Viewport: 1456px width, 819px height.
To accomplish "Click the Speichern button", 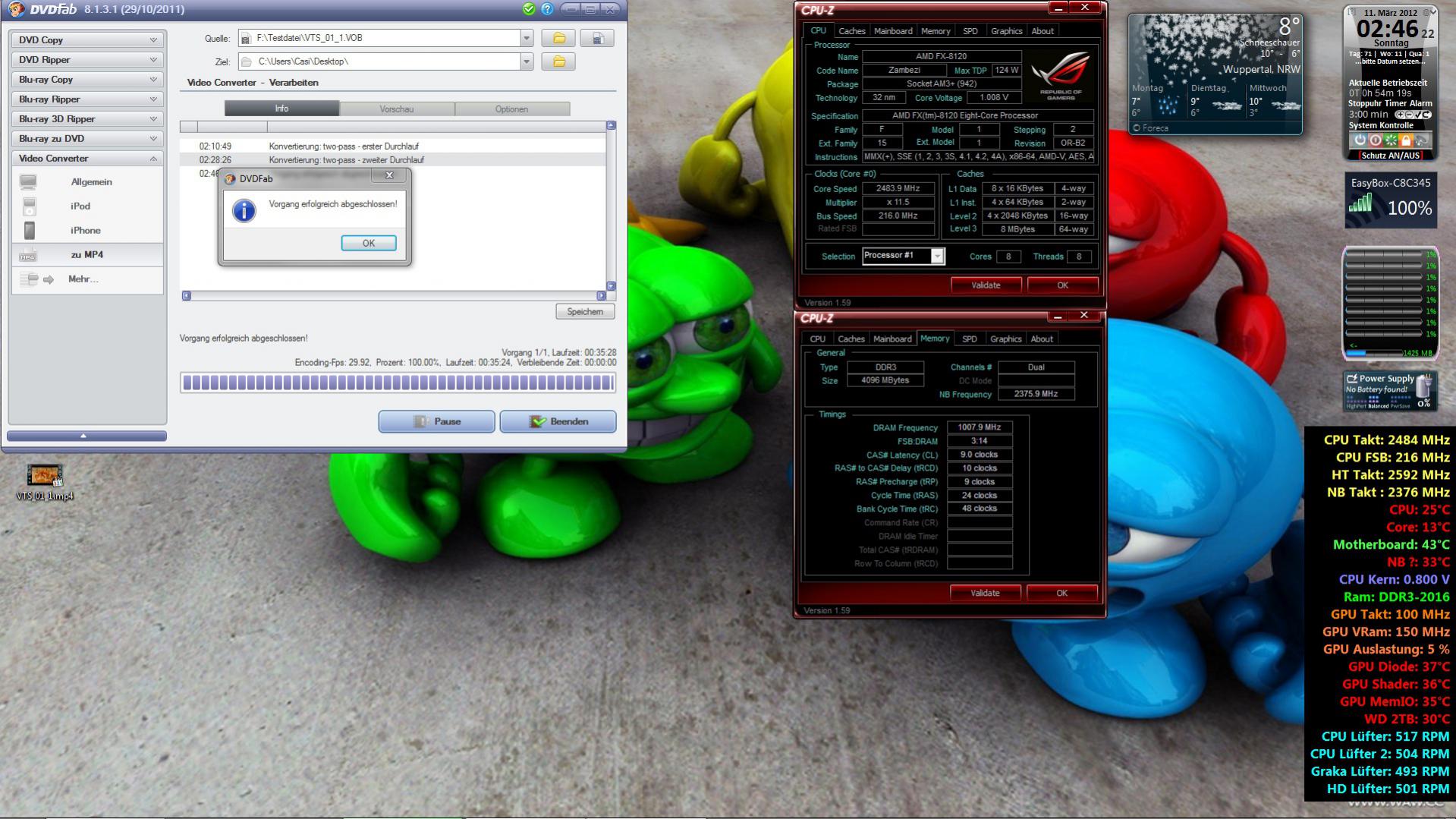I will tap(585, 312).
